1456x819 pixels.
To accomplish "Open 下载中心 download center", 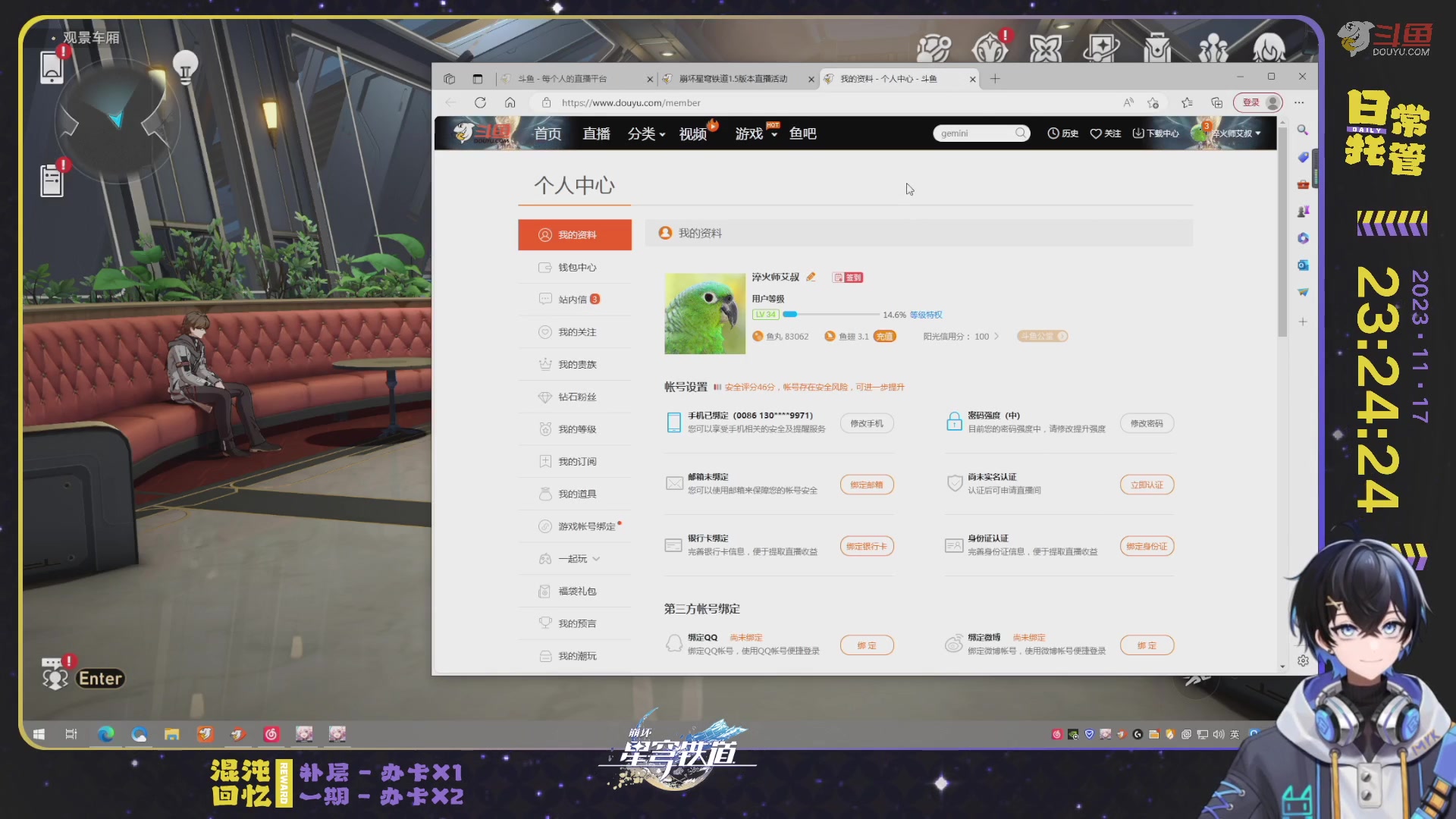I will (1156, 133).
